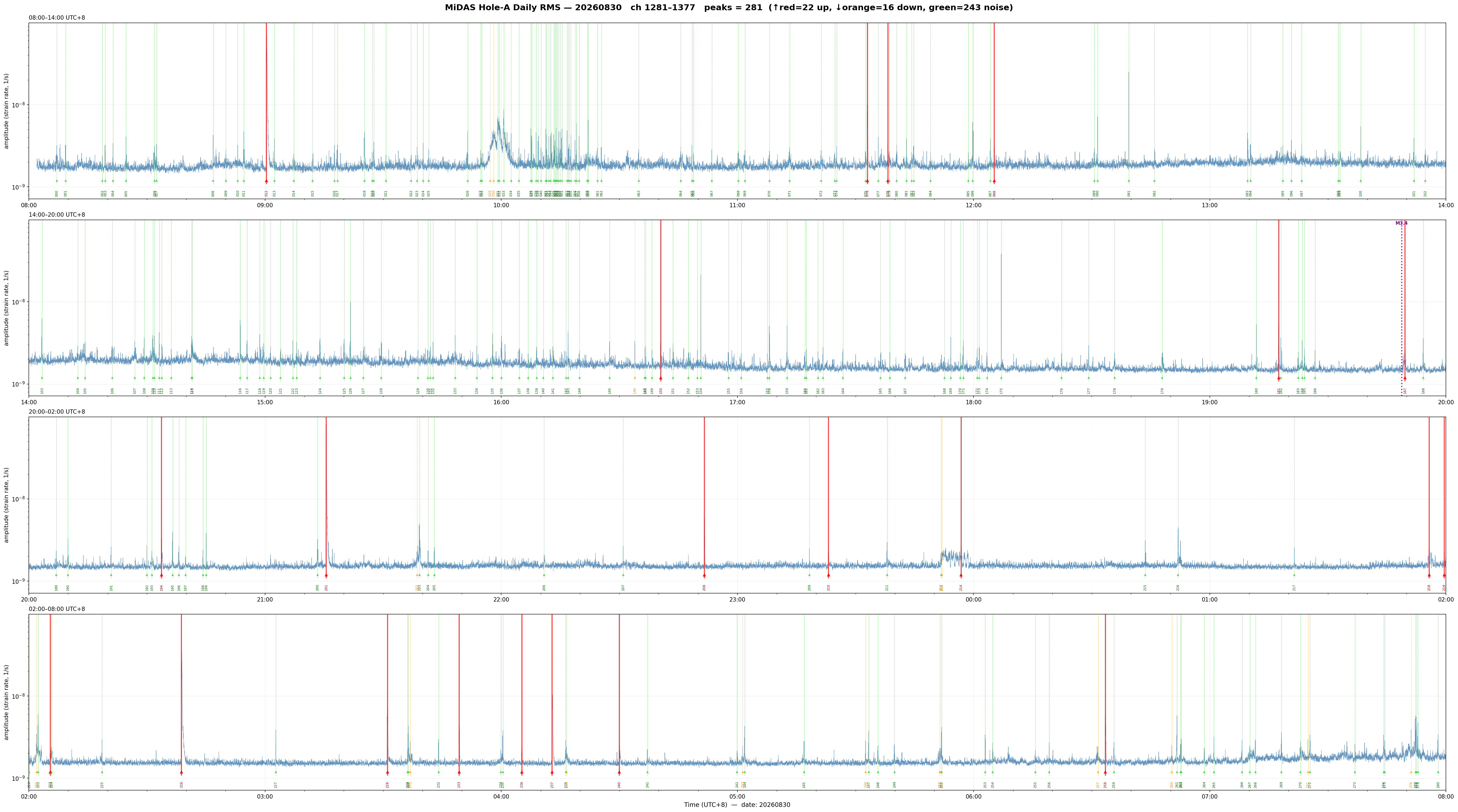The image size is (1458, 812).
Task: Click the "06:00" time tick label
Action: pos(973,797)
